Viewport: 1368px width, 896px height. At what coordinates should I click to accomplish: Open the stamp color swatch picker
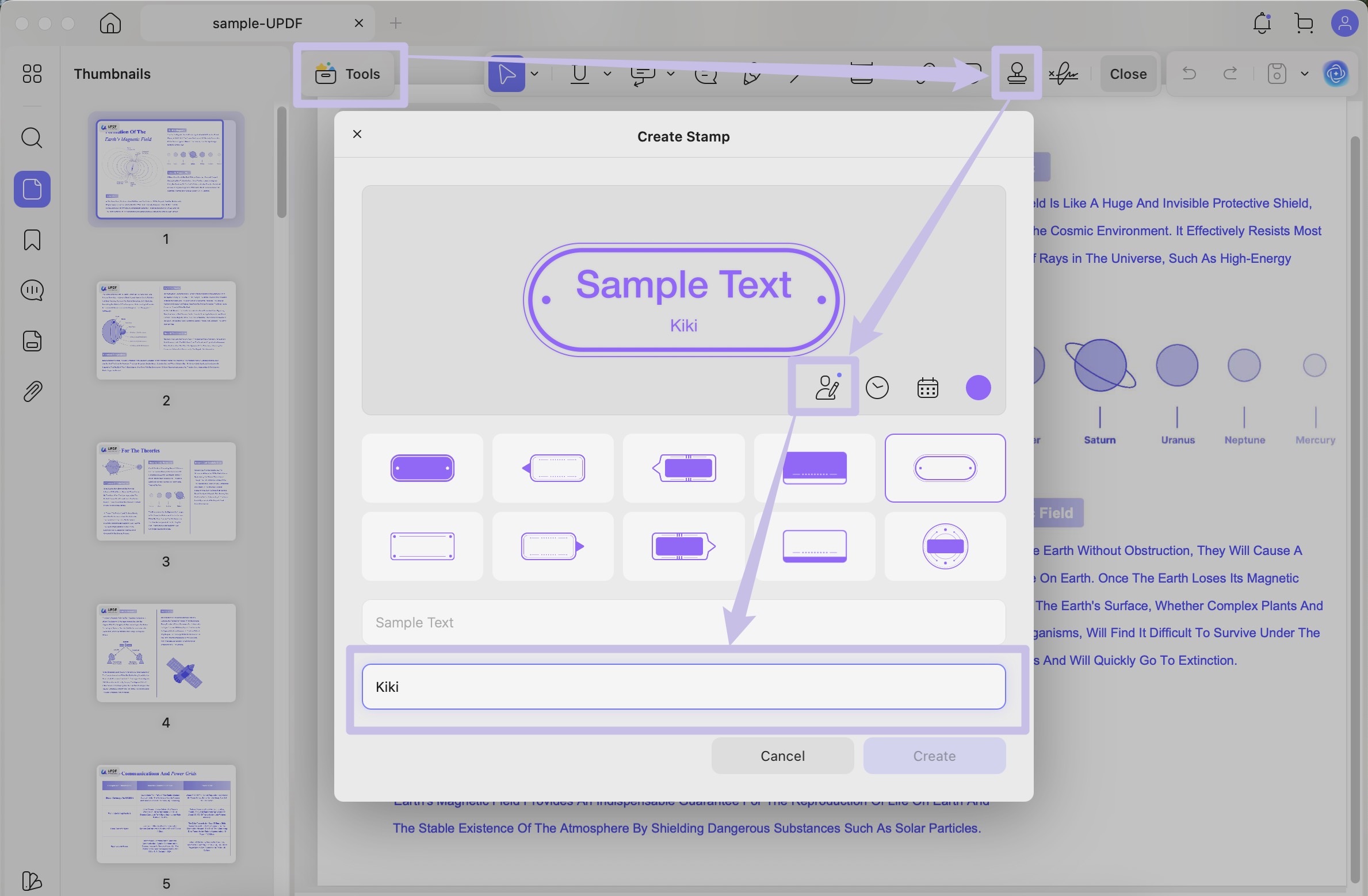(x=979, y=388)
